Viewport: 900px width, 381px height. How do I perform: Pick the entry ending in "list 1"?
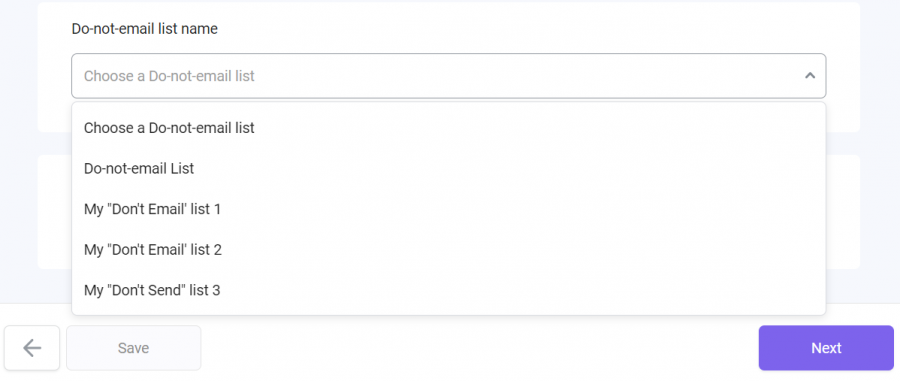coord(448,209)
